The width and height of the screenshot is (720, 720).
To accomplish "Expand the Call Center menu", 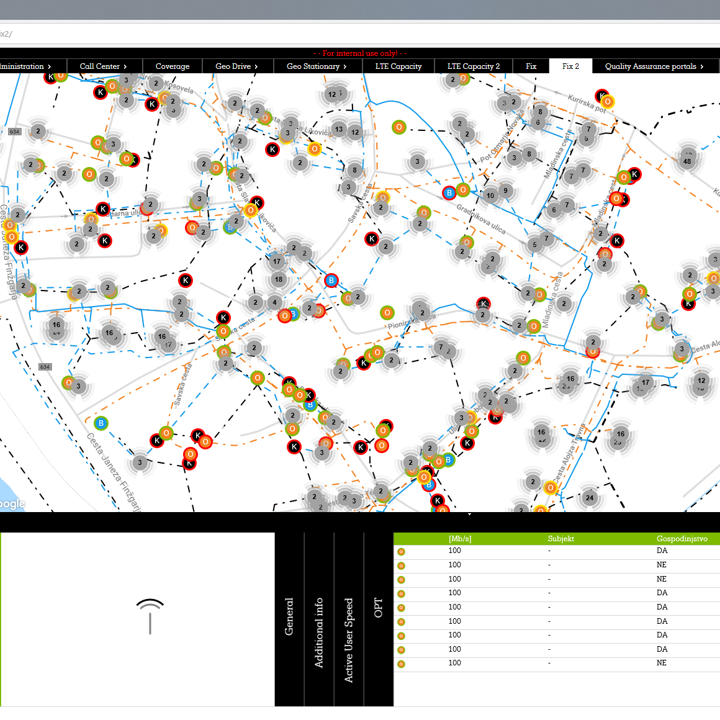I will [x=103, y=66].
